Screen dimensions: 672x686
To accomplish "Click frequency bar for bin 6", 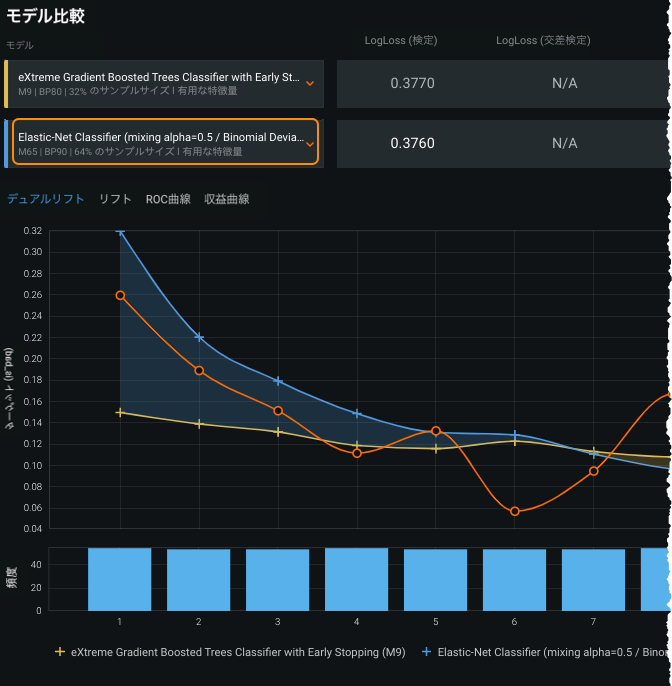I will click(x=514, y=580).
